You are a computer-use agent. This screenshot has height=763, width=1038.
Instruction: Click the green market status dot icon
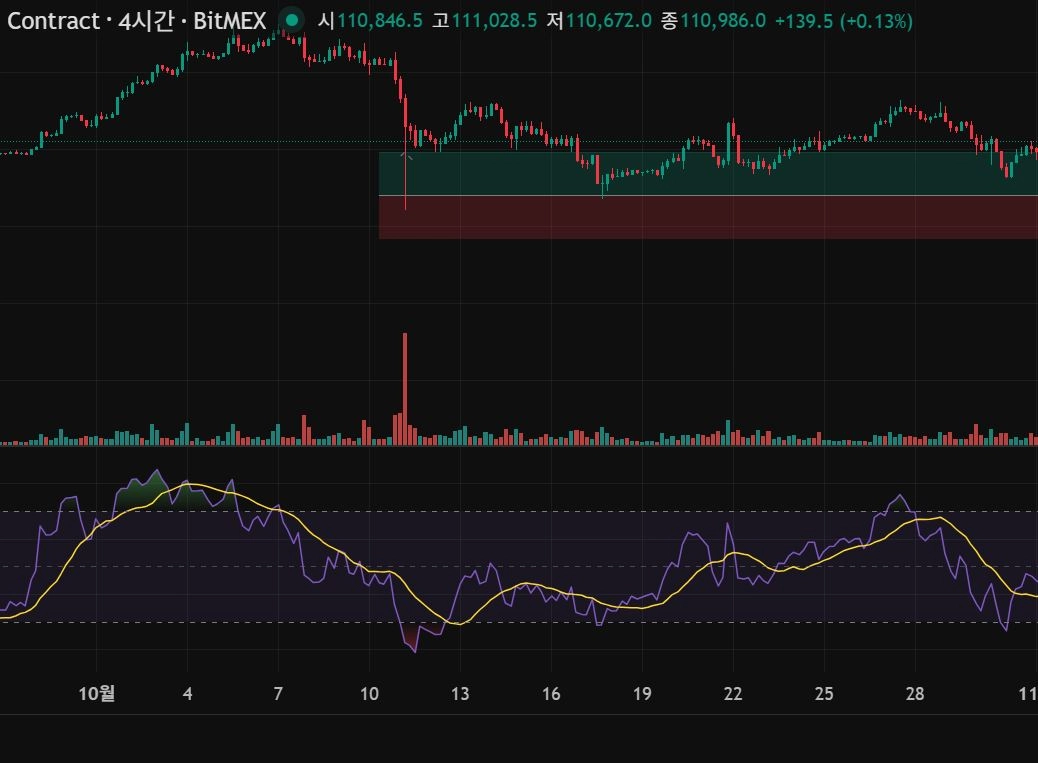click(291, 20)
